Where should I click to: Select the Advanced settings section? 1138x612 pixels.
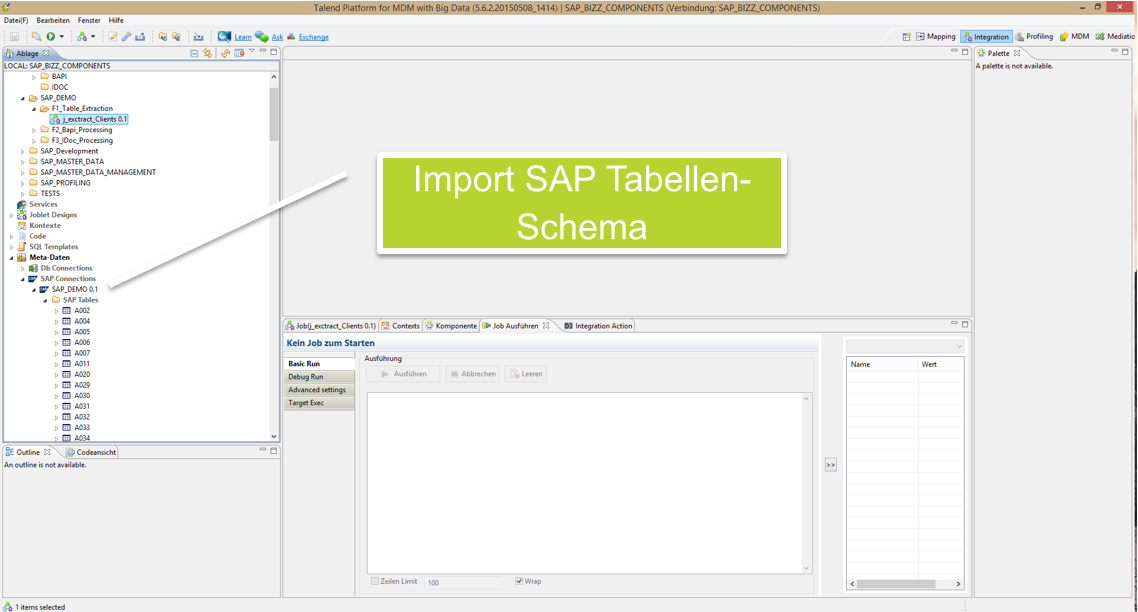click(320, 390)
